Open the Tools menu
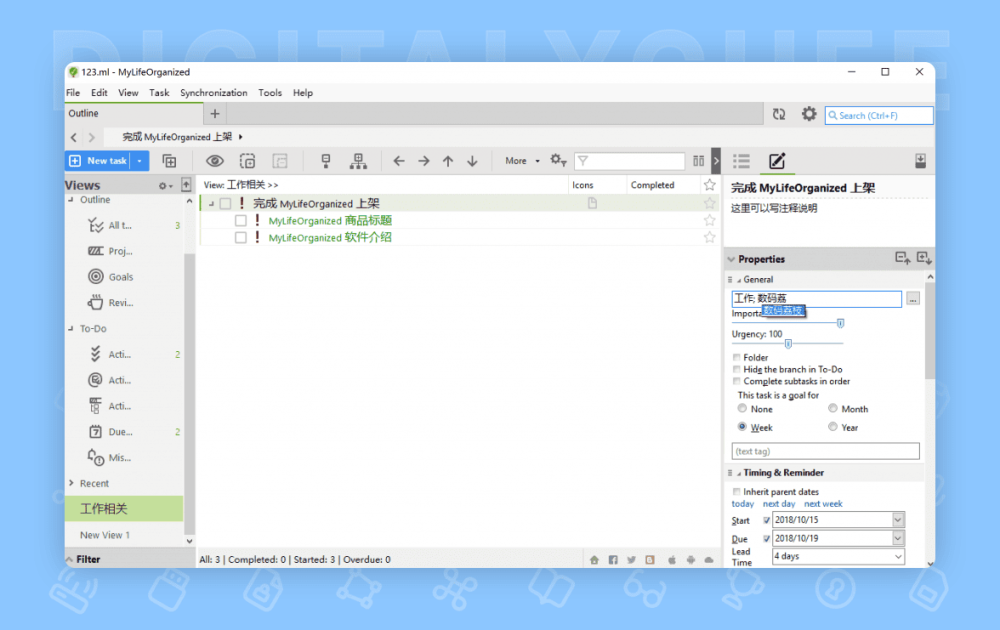Screen dimensions: 1000x630 point(270,92)
